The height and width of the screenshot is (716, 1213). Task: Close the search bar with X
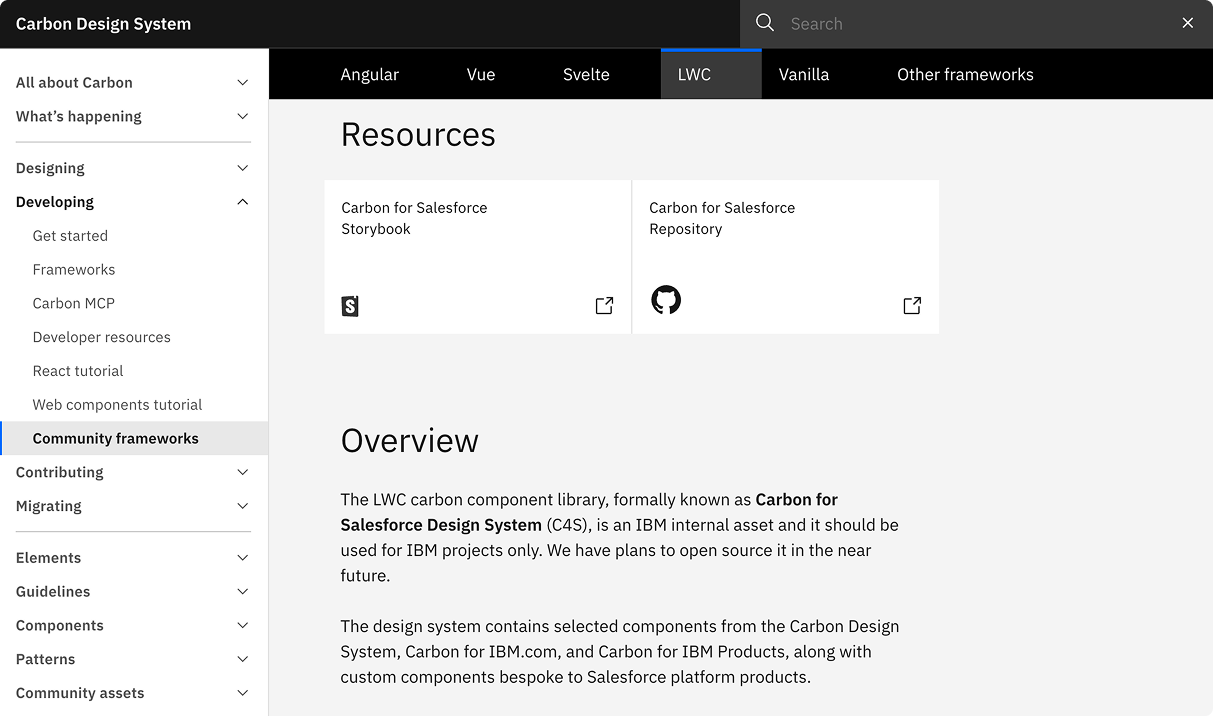click(x=1188, y=23)
